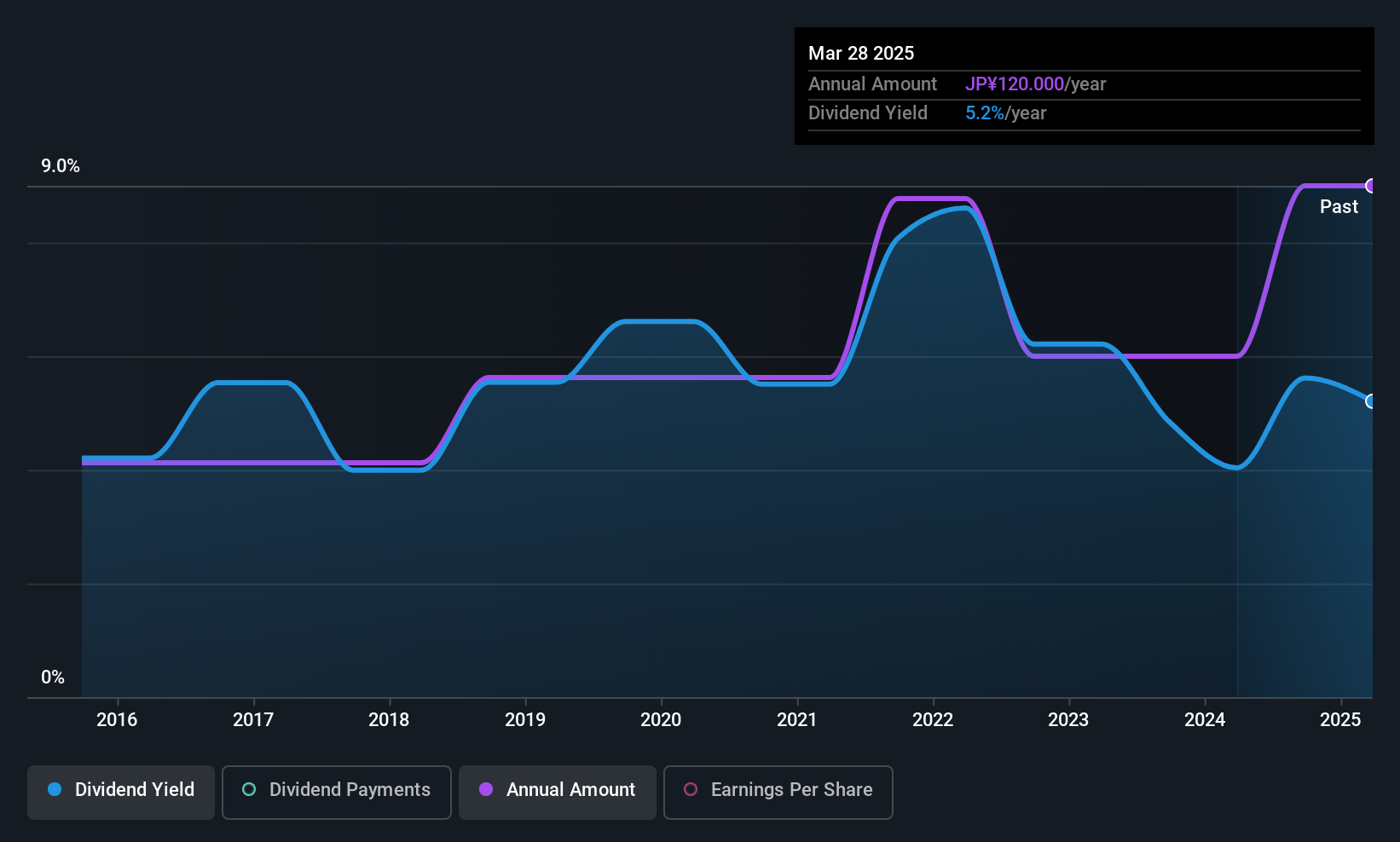Toggle the Dividend Yield legend series

click(121, 792)
